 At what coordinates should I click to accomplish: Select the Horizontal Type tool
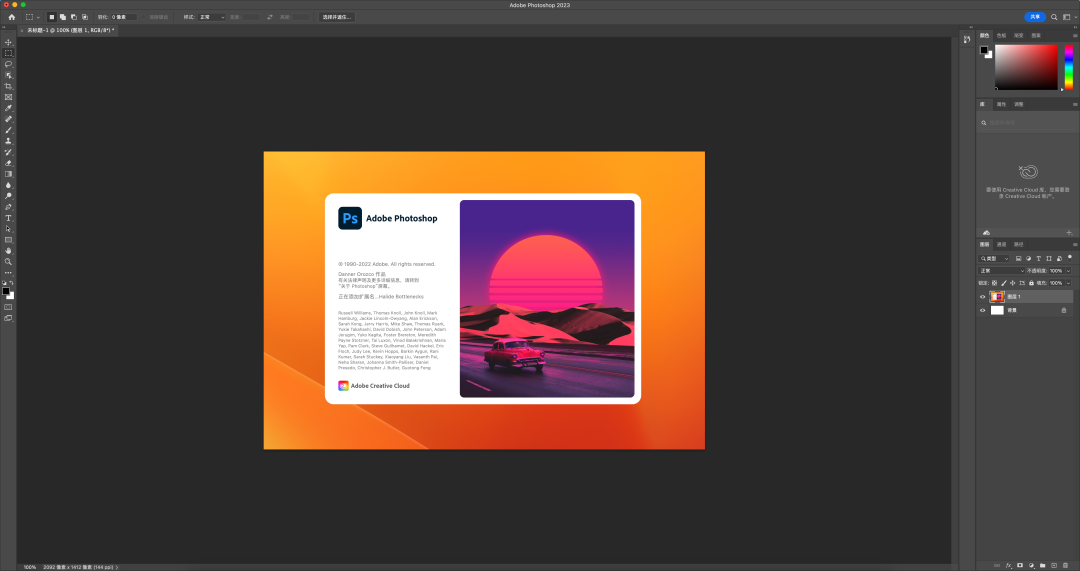[x=8, y=218]
